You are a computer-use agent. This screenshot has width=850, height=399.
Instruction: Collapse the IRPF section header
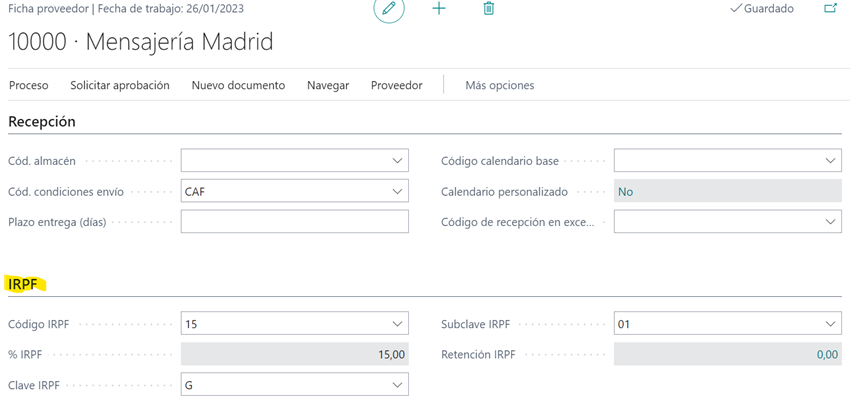23,285
